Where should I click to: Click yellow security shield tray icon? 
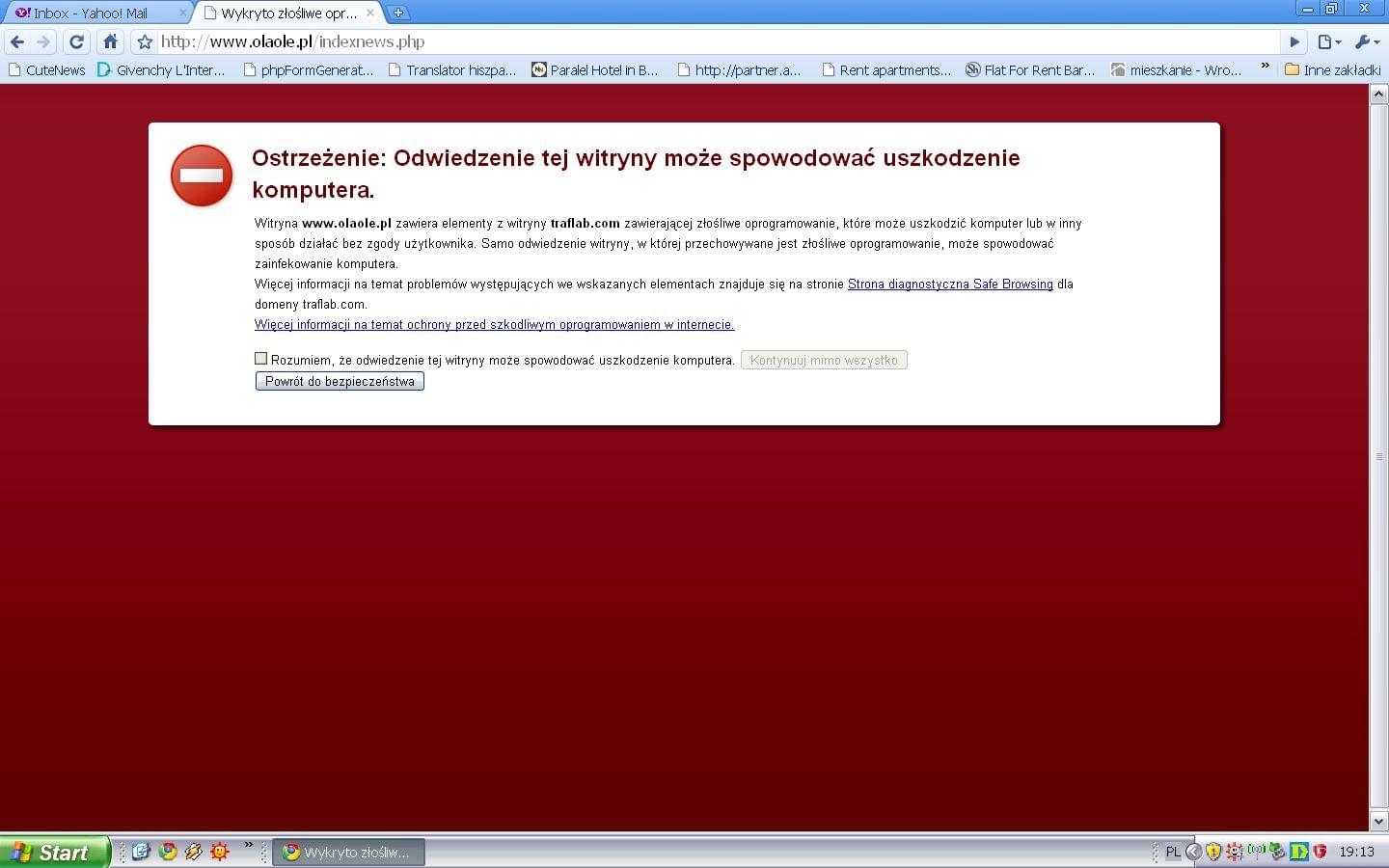[x=1213, y=852]
